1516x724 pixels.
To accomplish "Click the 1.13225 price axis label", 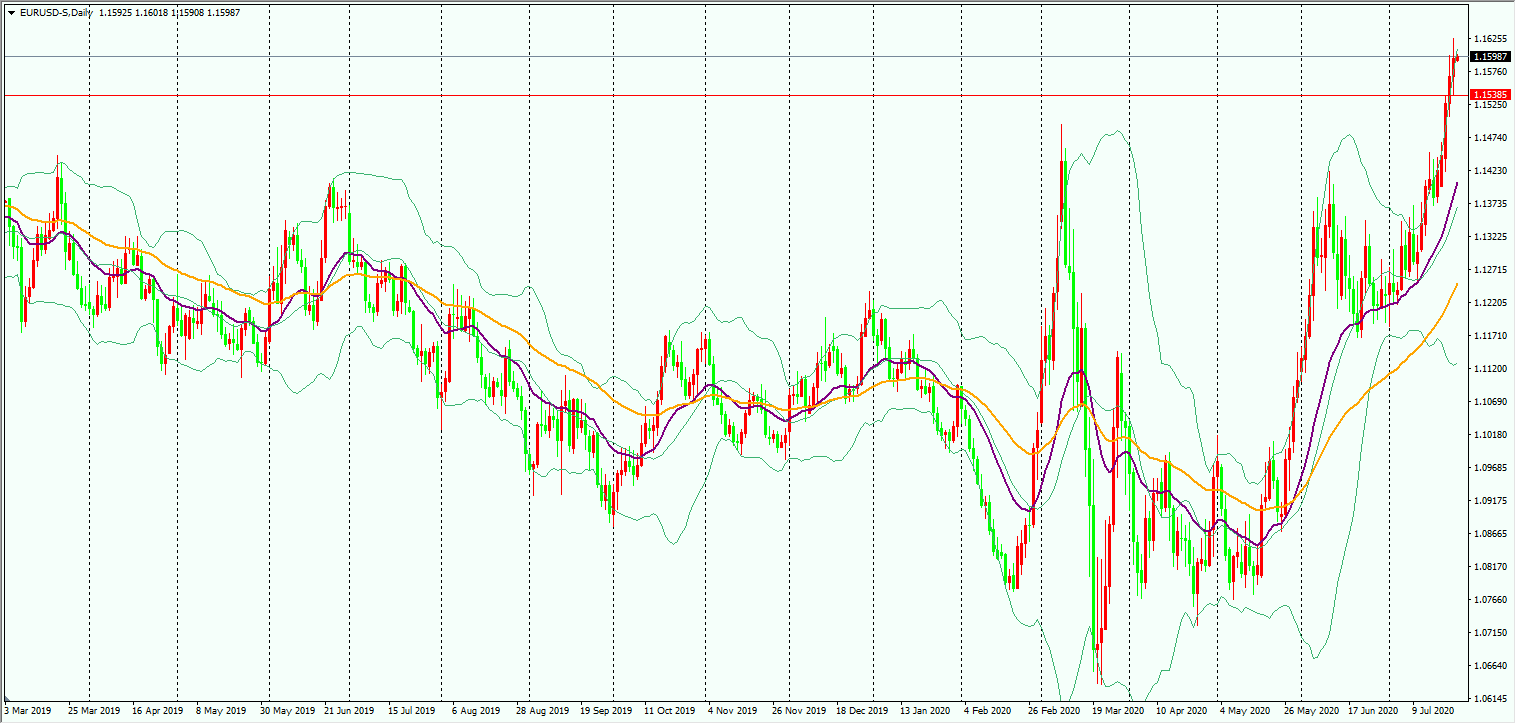I will (x=1491, y=237).
